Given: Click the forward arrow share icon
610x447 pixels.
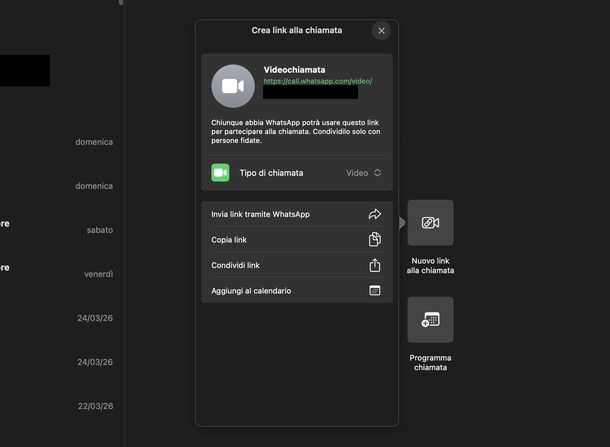Looking at the screenshot, I should tap(375, 214).
